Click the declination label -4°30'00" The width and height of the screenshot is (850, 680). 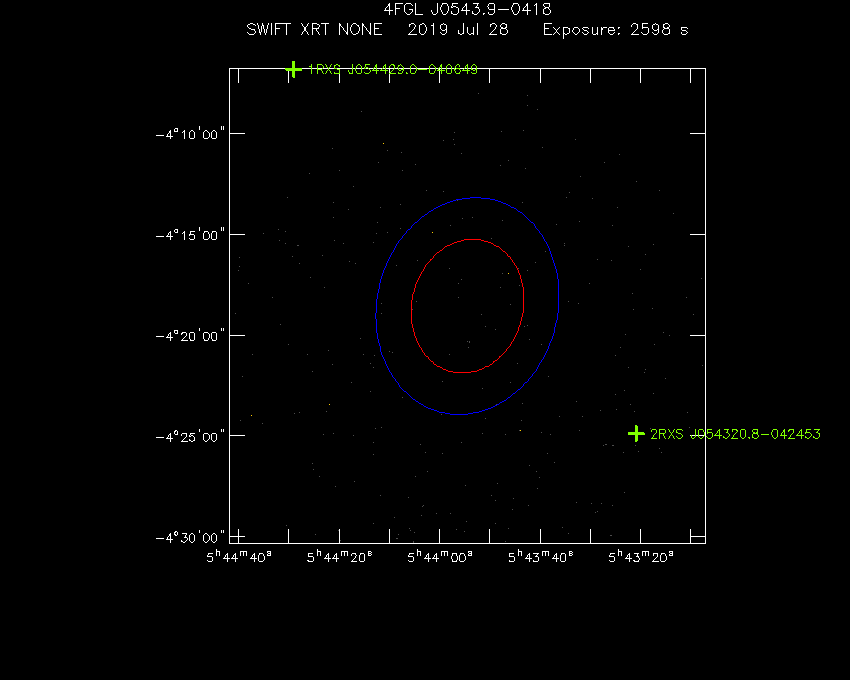[x=190, y=537]
